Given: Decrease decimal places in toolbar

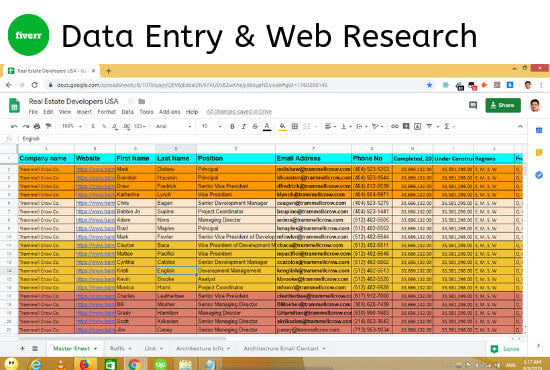Looking at the screenshot, I should (115, 126).
